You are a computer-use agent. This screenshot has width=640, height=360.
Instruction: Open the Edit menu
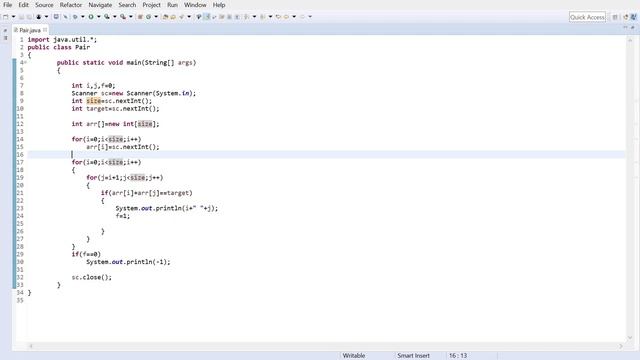pyautogui.click(x=23, y=5)
